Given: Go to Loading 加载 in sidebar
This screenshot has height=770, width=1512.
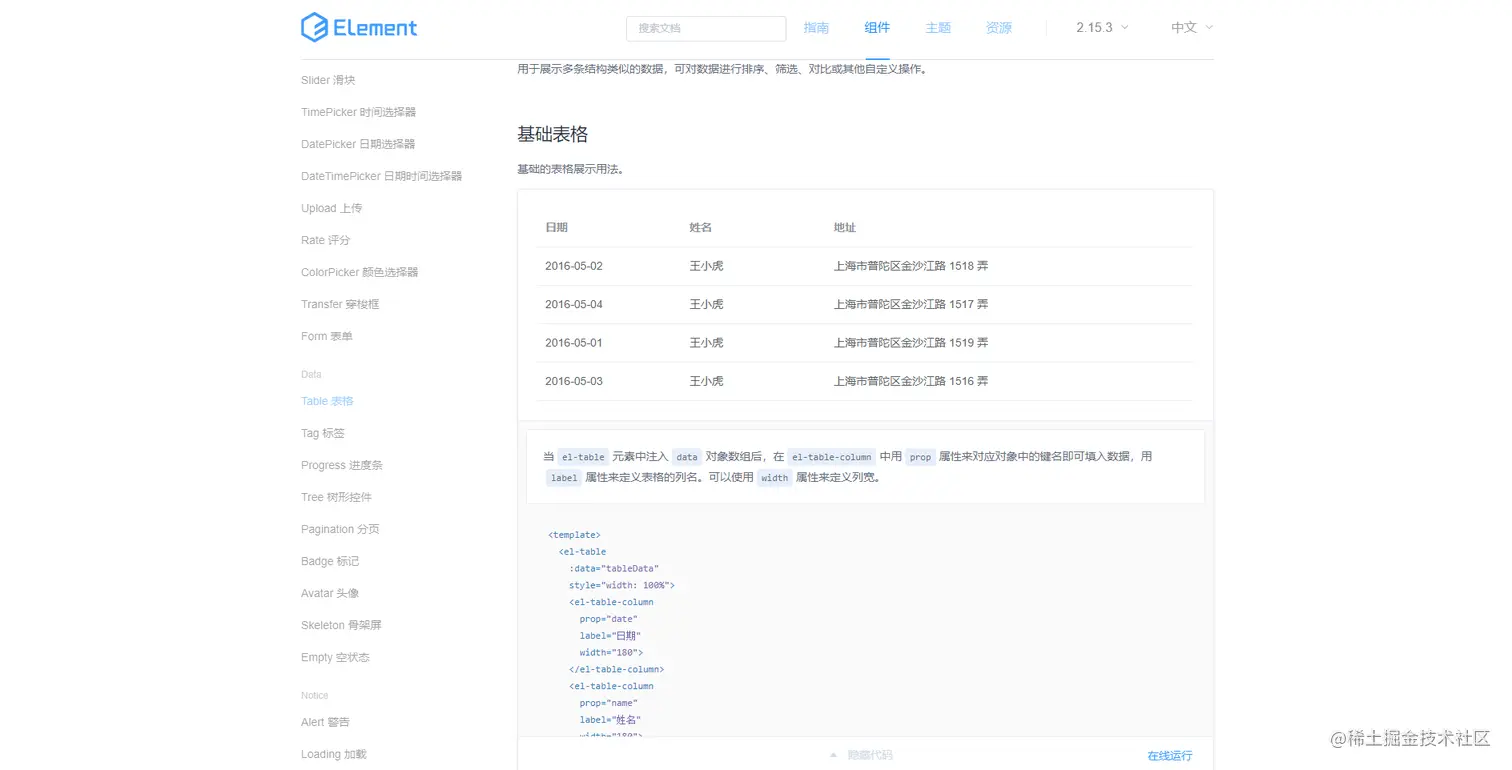Looking at the screenshot, I should pyautogui.click(x=333, y=754).
